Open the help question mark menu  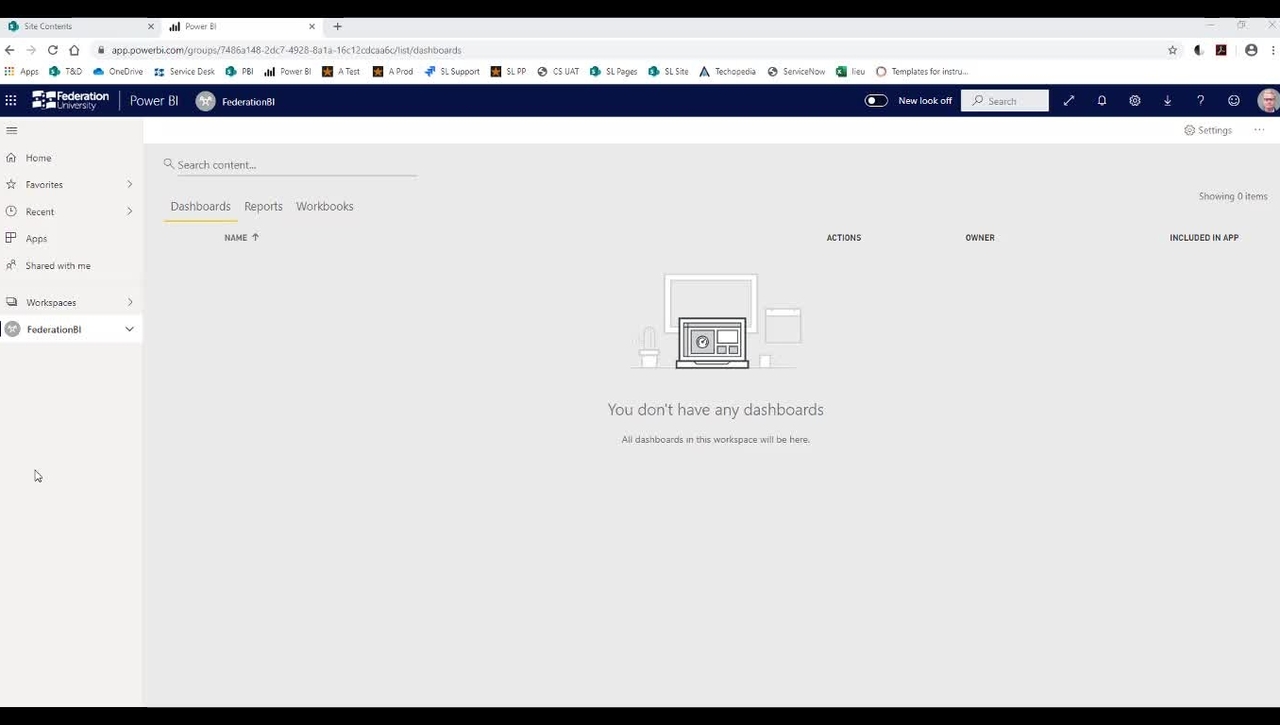[1200, 101]
